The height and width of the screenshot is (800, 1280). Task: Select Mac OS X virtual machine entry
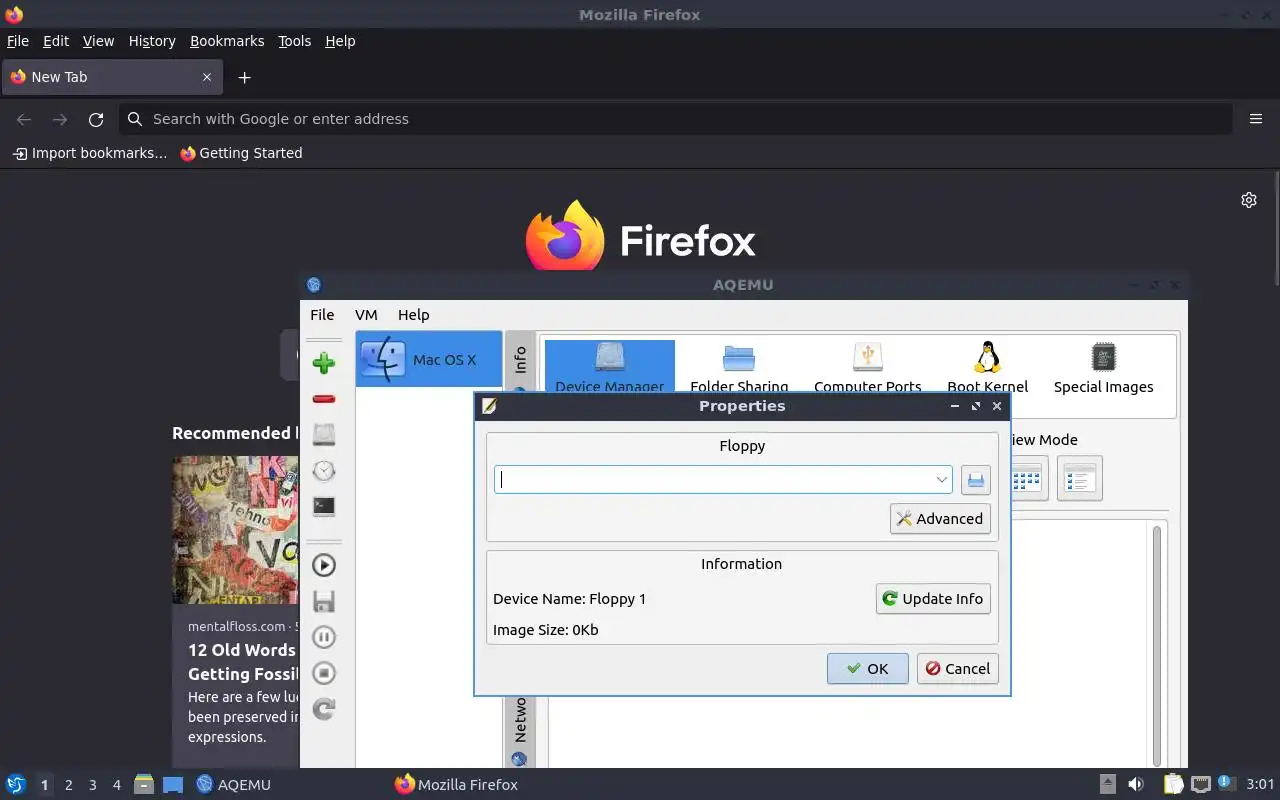[429, 359]
